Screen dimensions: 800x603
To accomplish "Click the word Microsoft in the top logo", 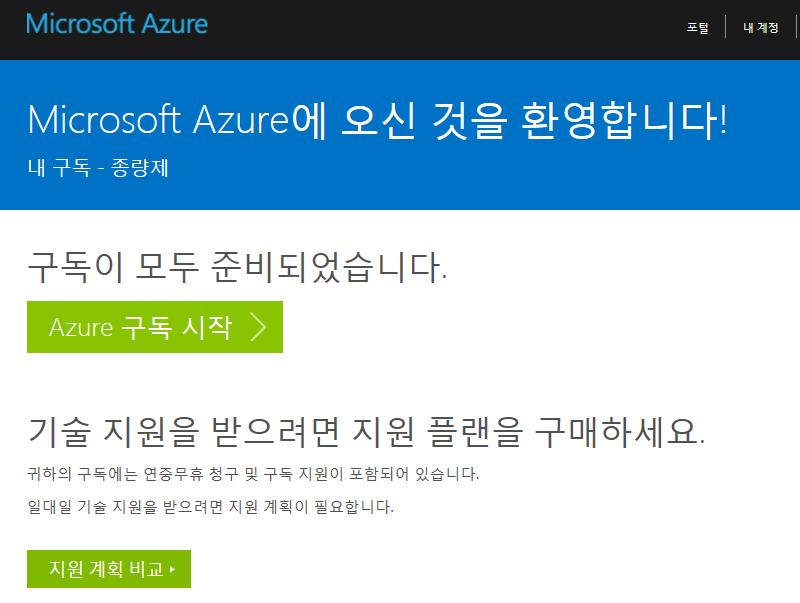I will coord(80,24).
